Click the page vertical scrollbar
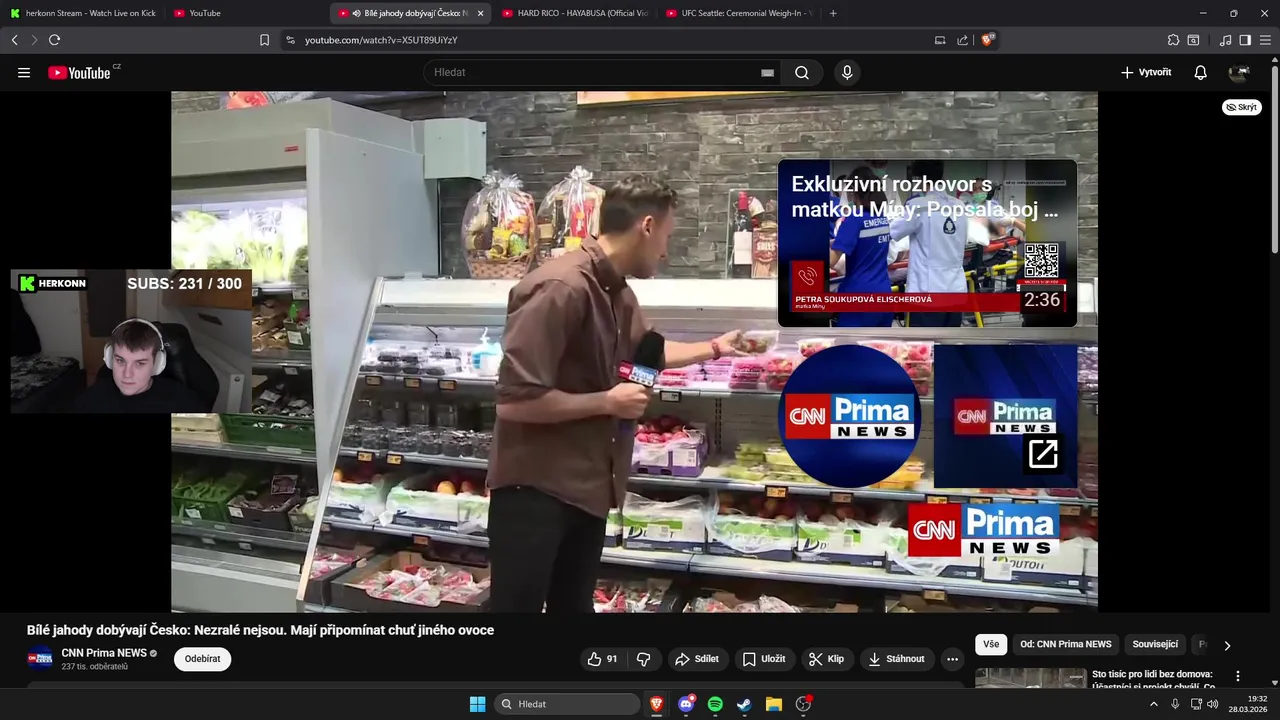 (x=1275, y=158)
